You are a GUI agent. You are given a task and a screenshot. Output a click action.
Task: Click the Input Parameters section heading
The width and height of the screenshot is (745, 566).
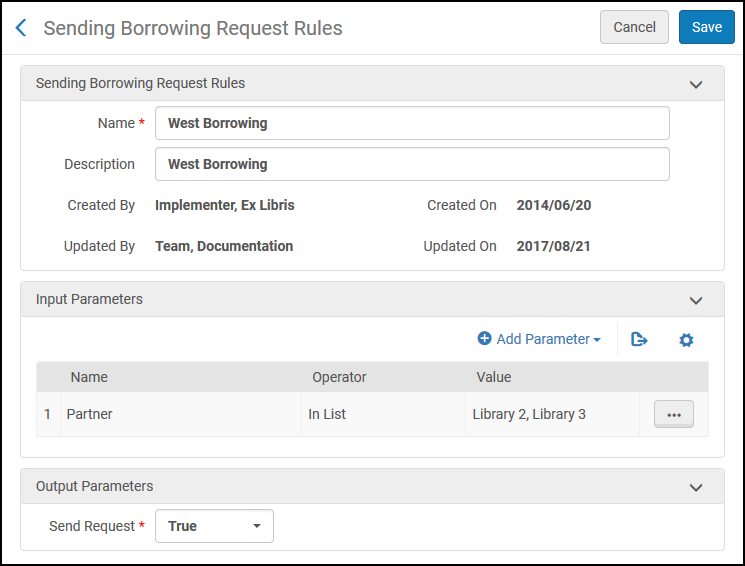[x=89, y=299]
